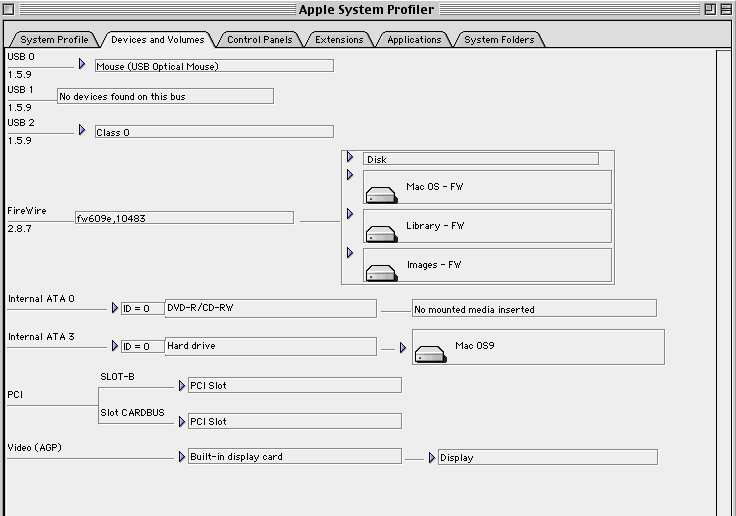Click the Images - FW drive icon

pos(382,273)
